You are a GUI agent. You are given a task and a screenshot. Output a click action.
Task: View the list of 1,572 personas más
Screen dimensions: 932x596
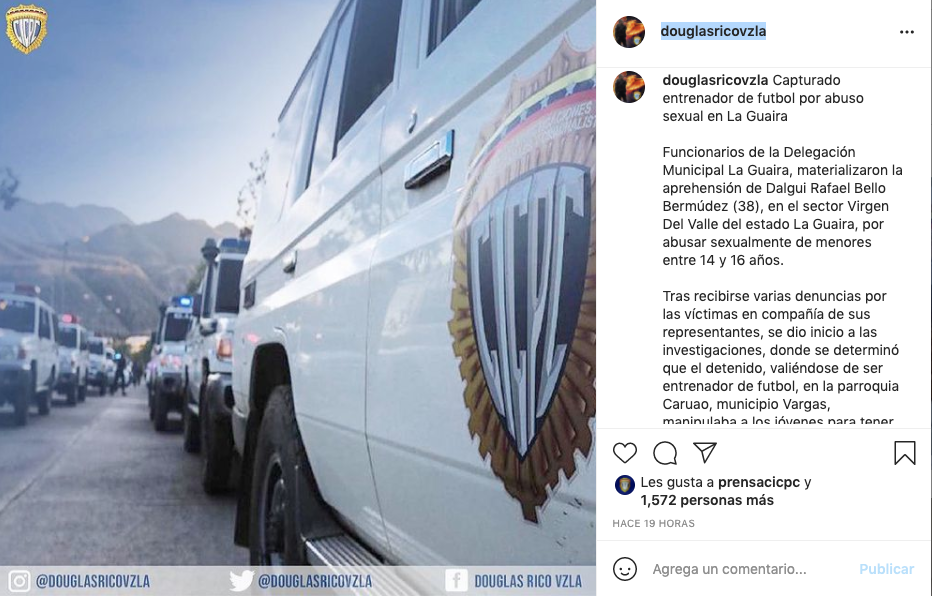pyautogui.click(x=707, y=500)
